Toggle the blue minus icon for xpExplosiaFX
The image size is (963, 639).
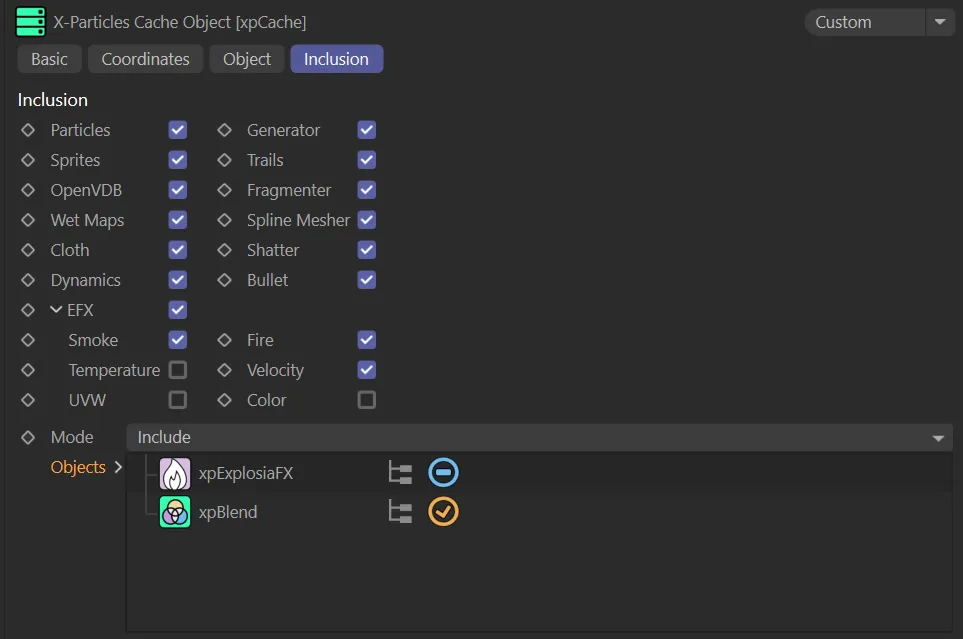[443, 473]
